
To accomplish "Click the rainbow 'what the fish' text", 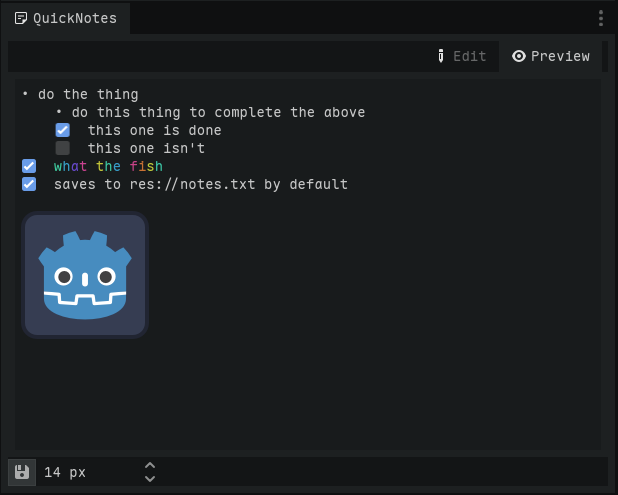I will click(108, 166).
